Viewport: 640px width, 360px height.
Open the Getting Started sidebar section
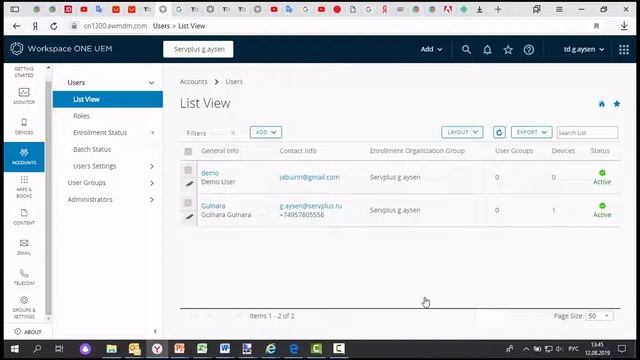point(24,72)
